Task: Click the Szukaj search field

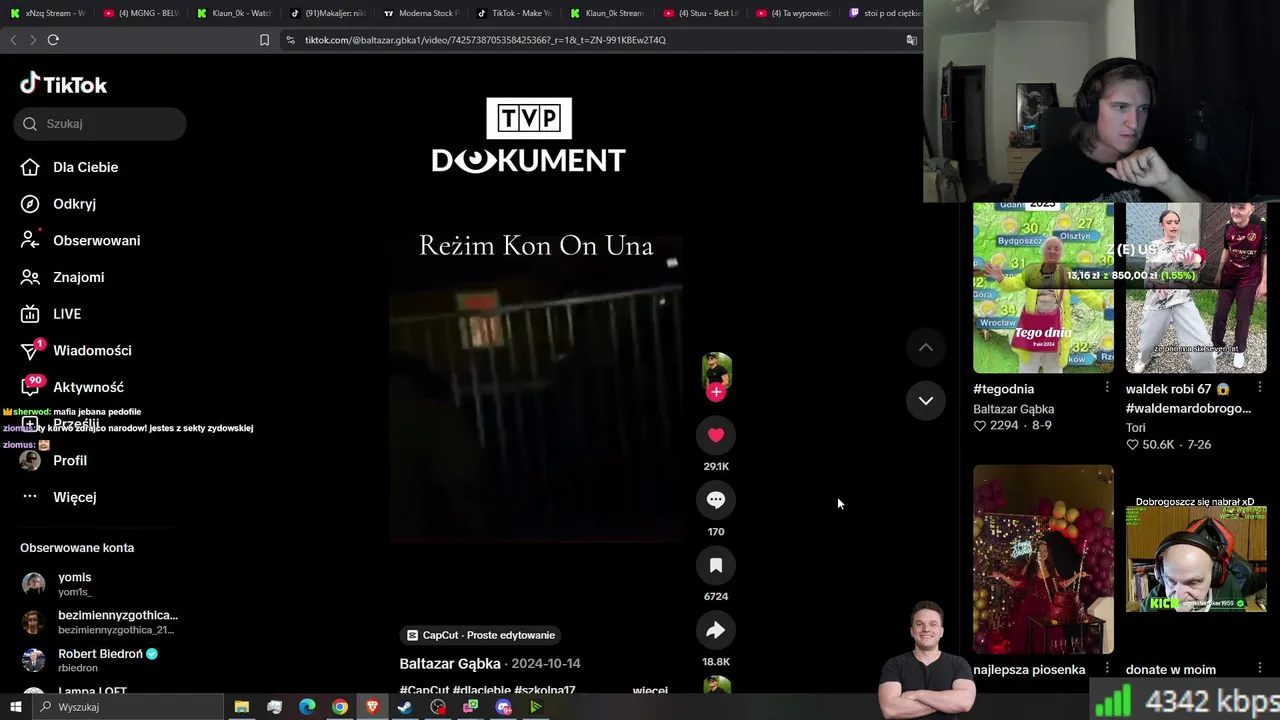Action: pos(100,124)
